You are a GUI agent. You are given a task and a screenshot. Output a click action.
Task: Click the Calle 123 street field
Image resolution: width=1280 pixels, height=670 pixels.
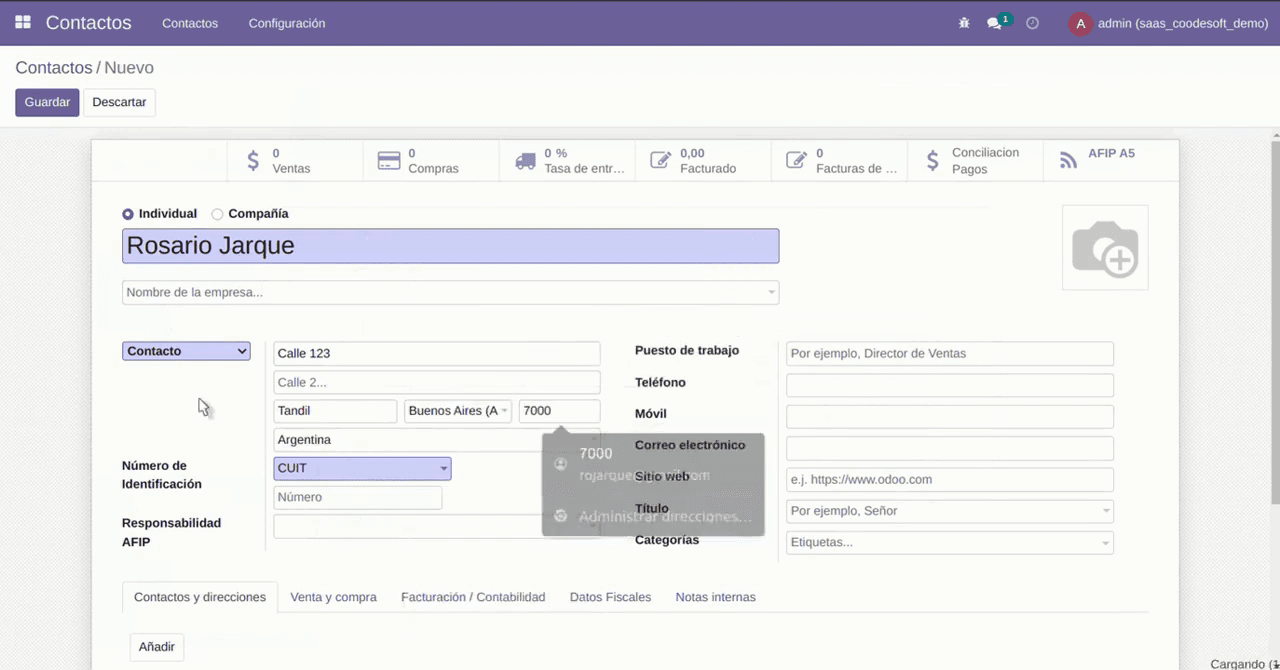[x=437, y=353]
